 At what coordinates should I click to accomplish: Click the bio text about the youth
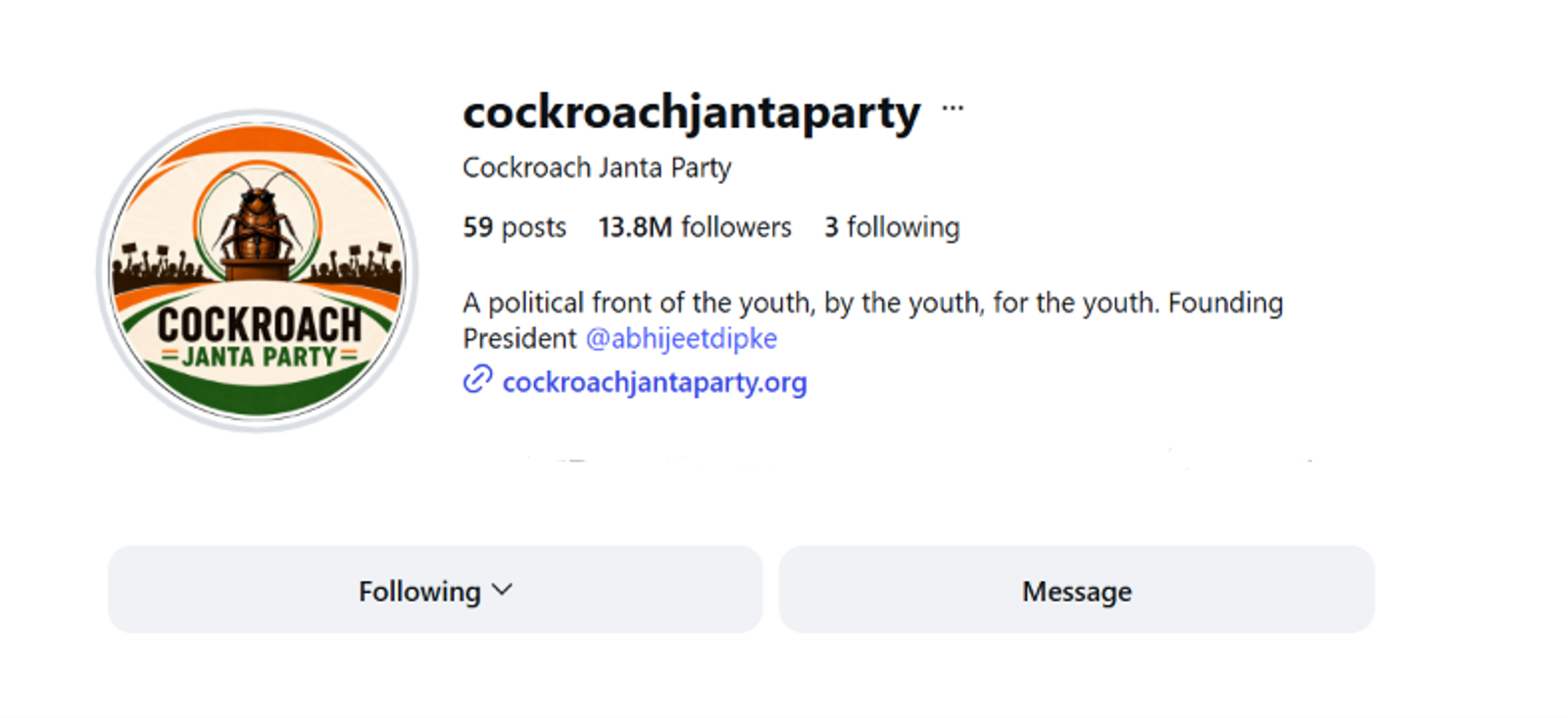(x=811, y=303)
